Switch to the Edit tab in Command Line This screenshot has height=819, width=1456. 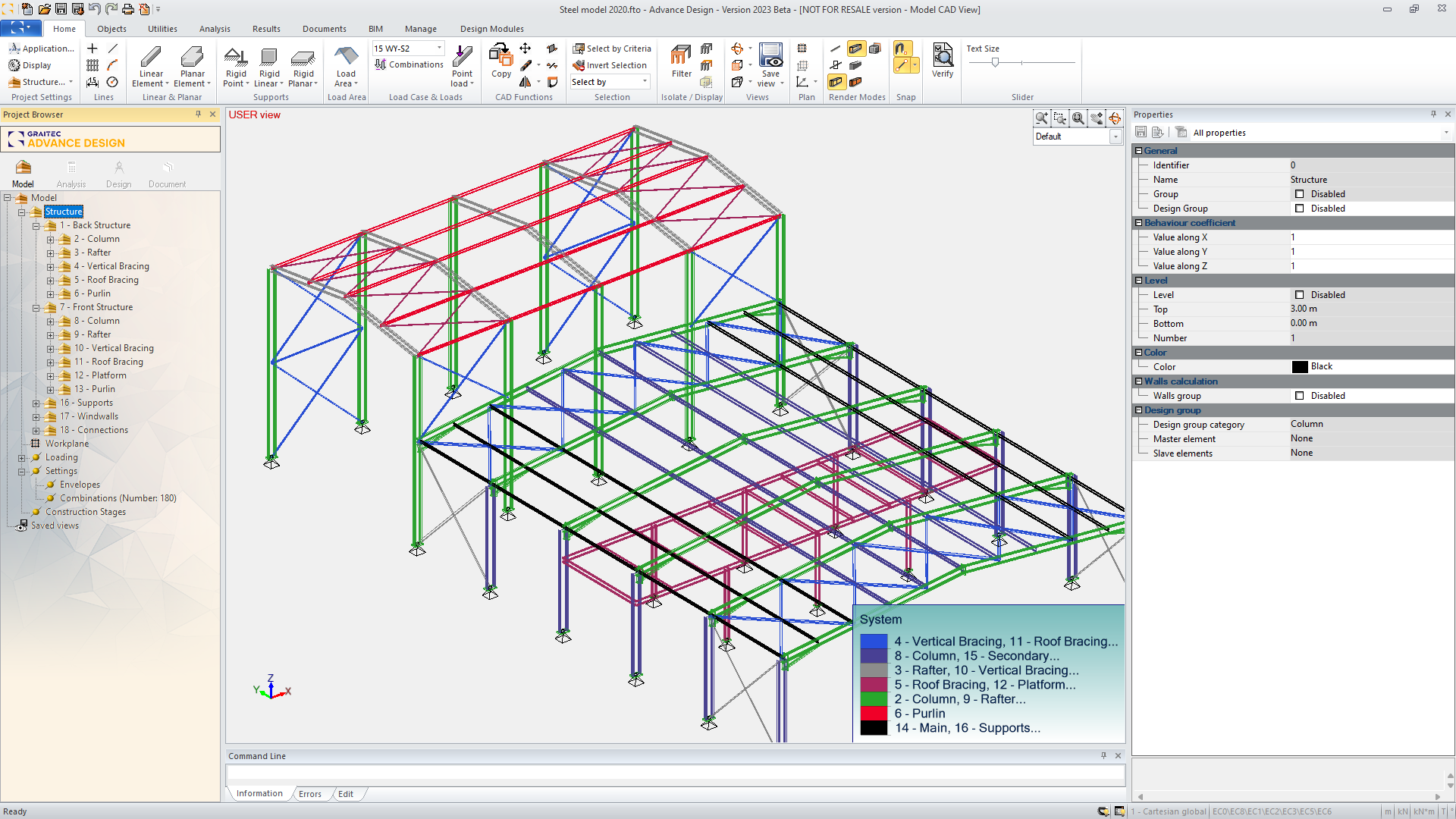(346, 794)
